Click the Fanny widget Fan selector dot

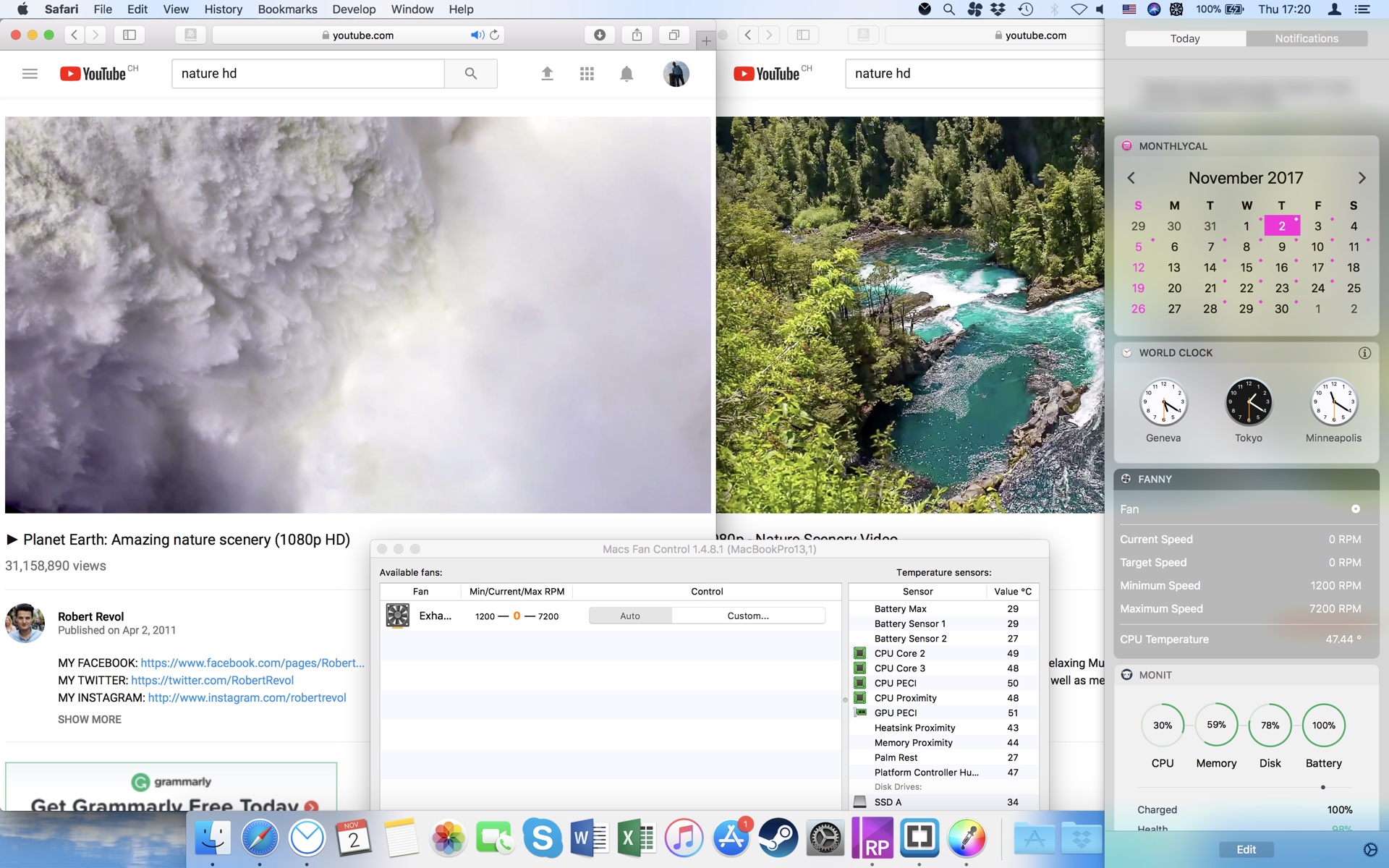pos(1356,509)
